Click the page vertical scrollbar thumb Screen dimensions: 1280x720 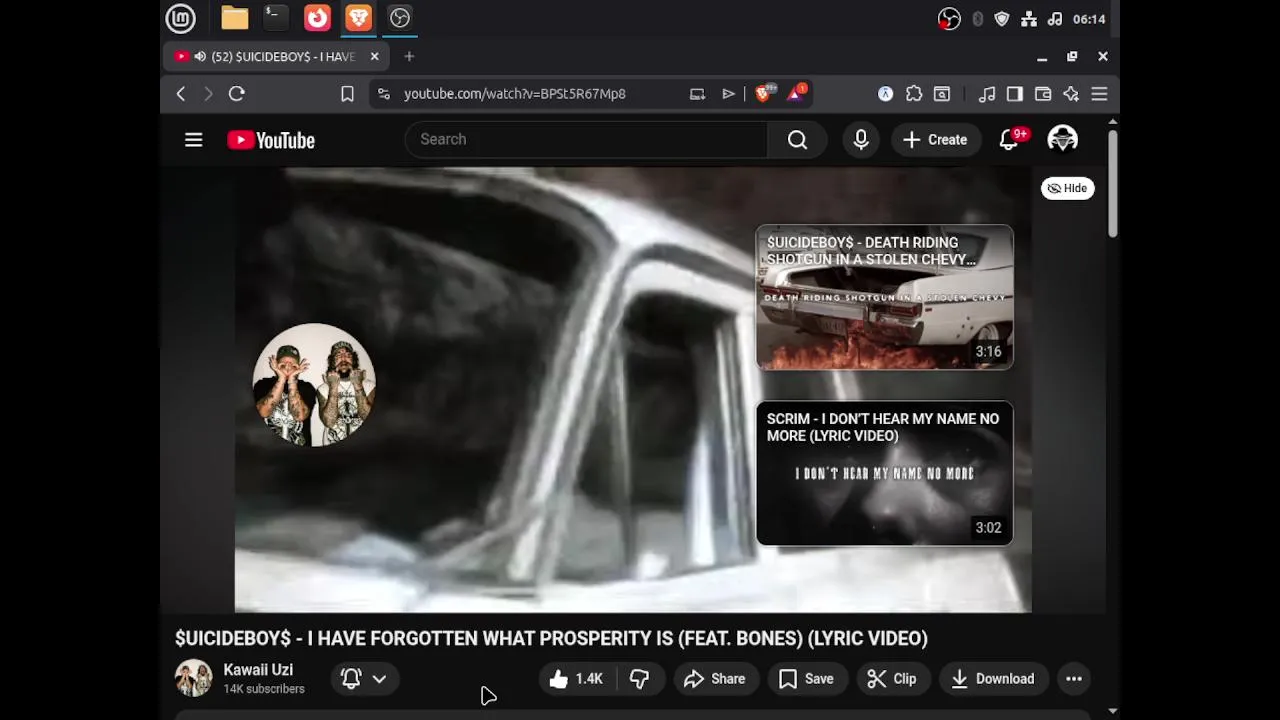1113,184
